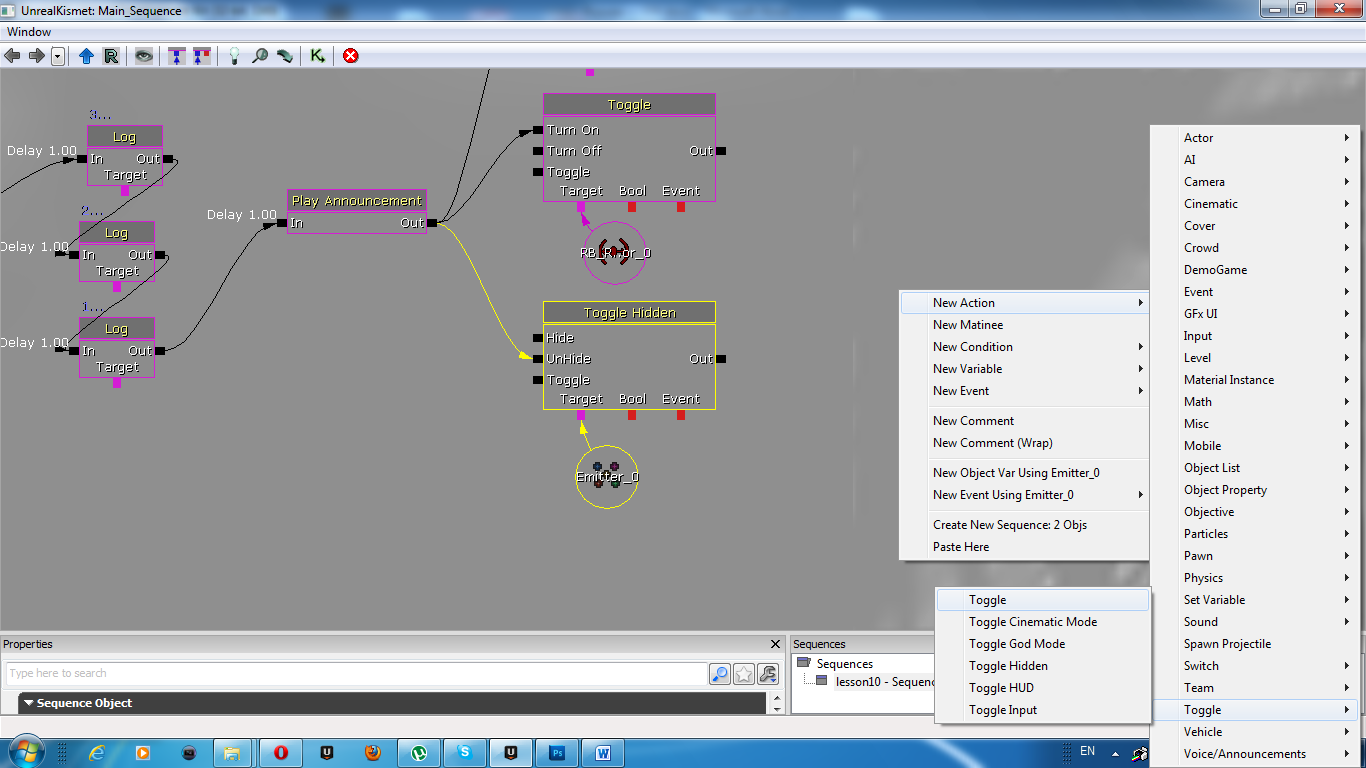The height and width of the screenshot is (768, 1366).
Task: Select Toggle HUD action
Action: (1043, 688)
